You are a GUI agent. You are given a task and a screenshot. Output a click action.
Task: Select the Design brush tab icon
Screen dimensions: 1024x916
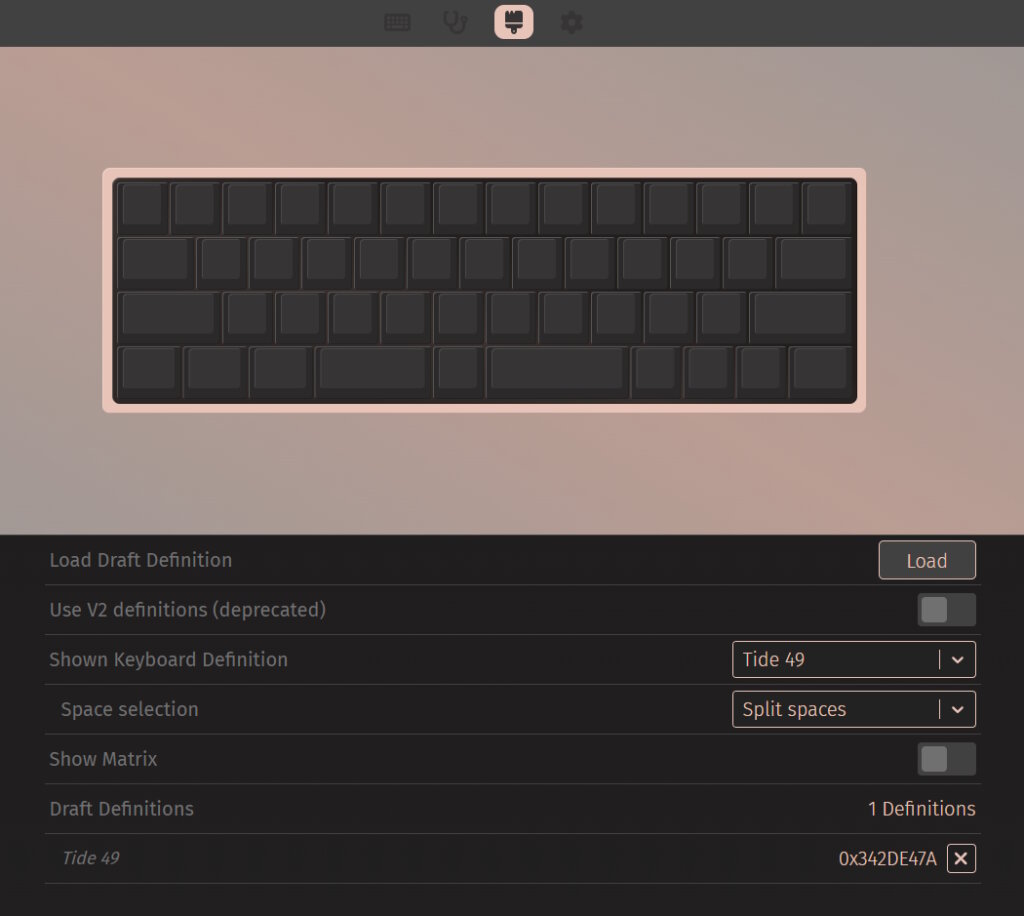click(514, 22)
